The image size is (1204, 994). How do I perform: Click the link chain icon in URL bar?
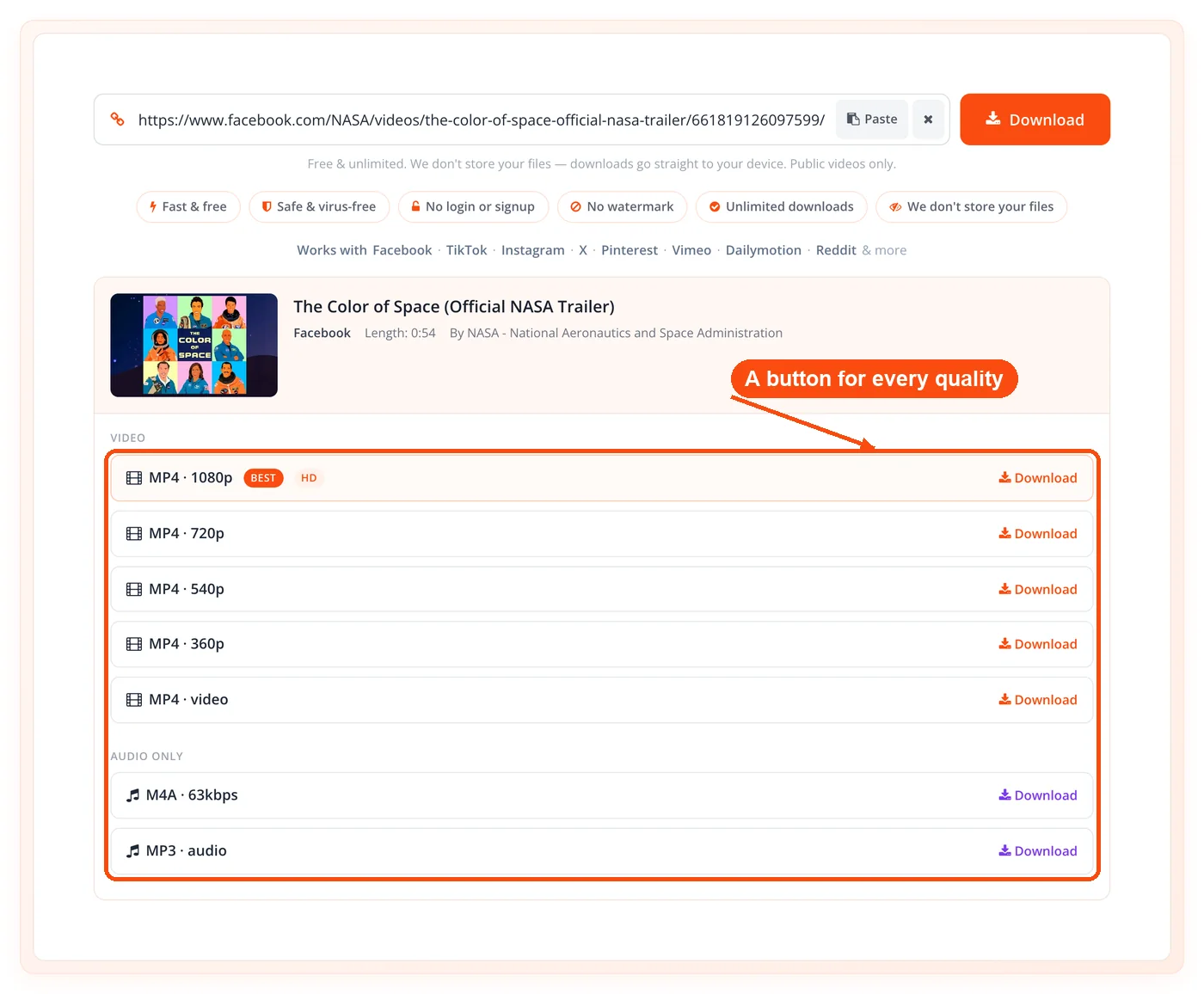coord(118,120)
